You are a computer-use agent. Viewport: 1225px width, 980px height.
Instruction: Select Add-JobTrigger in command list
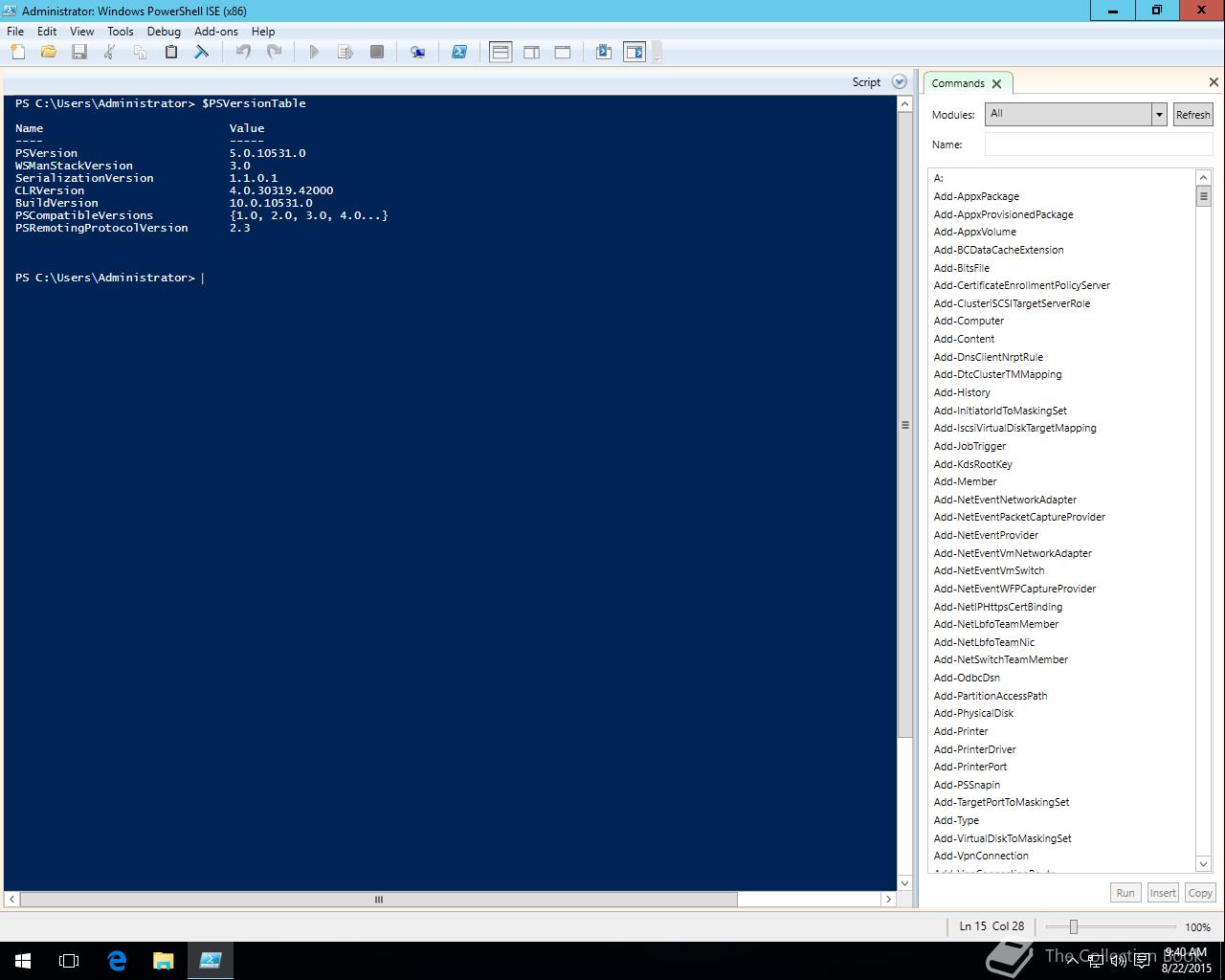pos(969,446)
